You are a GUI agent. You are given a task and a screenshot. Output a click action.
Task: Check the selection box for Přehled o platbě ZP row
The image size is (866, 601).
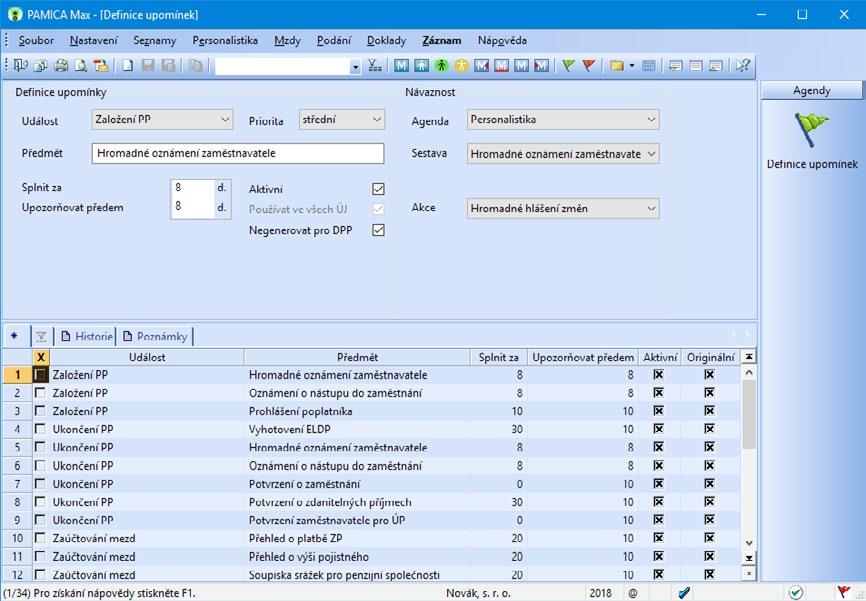(40, 538)
